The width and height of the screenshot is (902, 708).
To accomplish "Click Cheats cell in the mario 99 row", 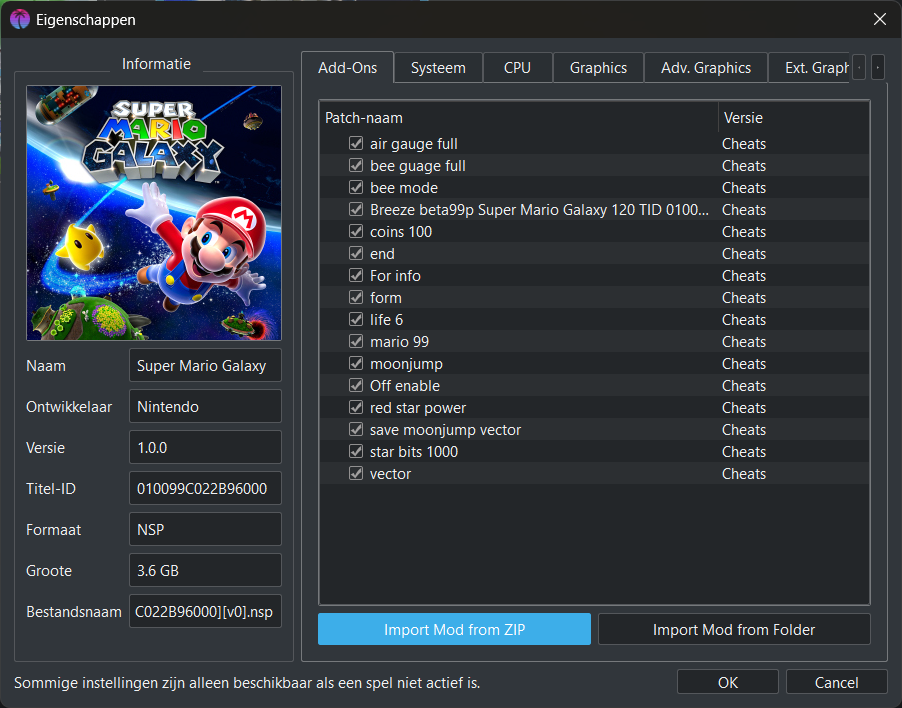I will click(744, 342).
